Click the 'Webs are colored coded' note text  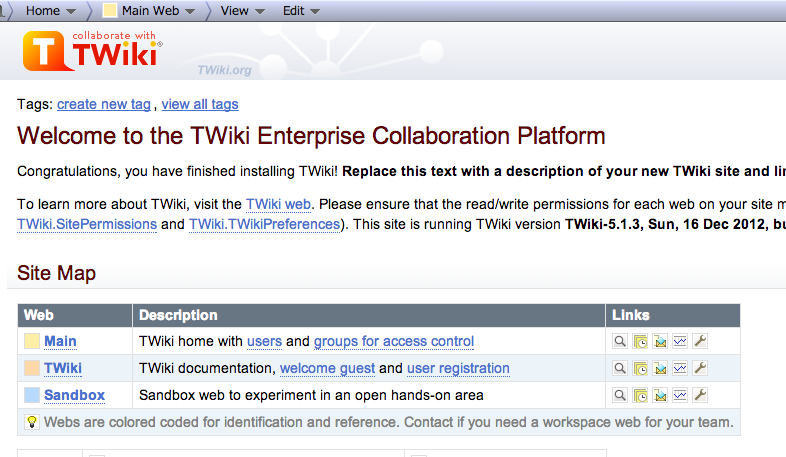[x=388, y=422]
